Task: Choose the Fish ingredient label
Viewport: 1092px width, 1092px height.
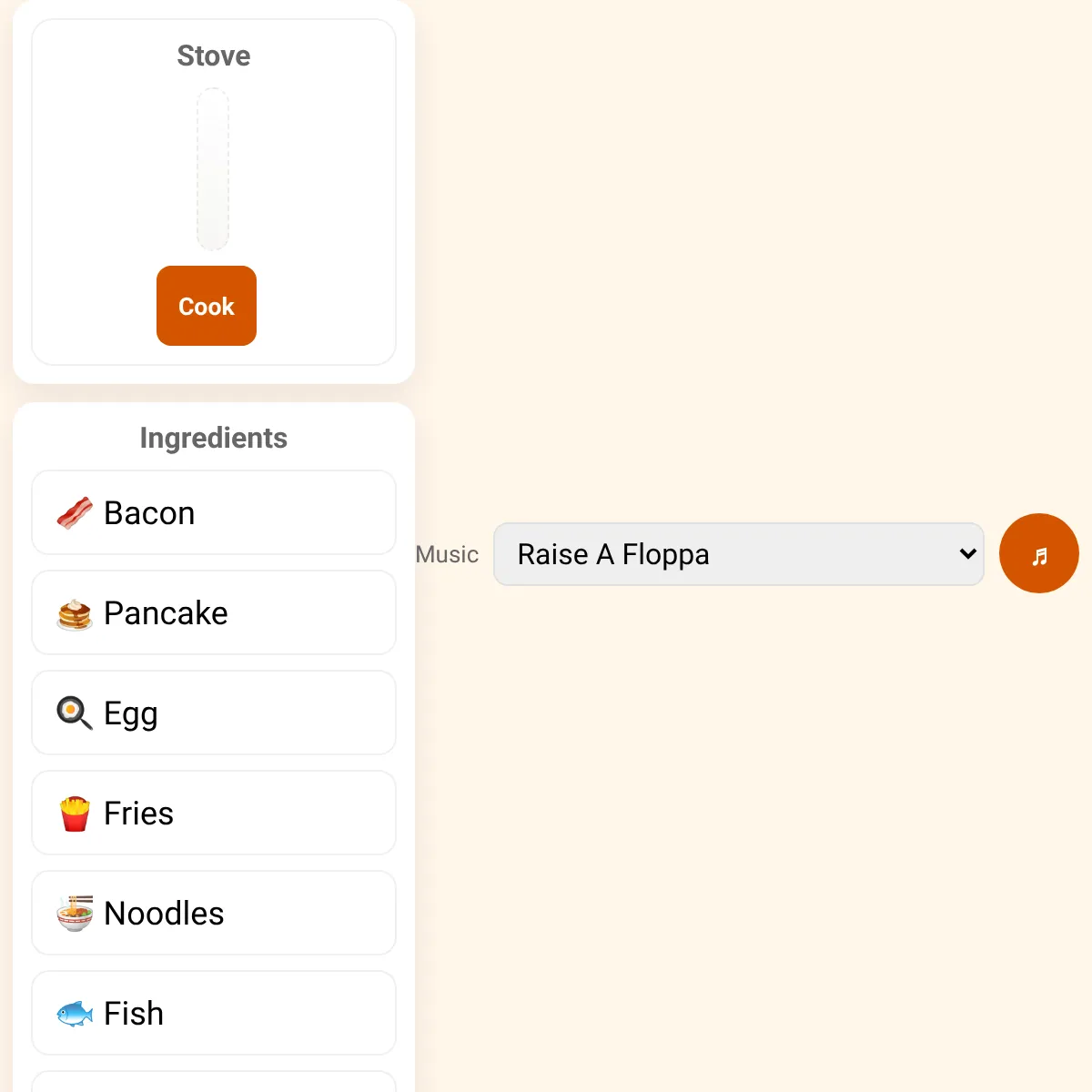Action: tap(134, 1014)
